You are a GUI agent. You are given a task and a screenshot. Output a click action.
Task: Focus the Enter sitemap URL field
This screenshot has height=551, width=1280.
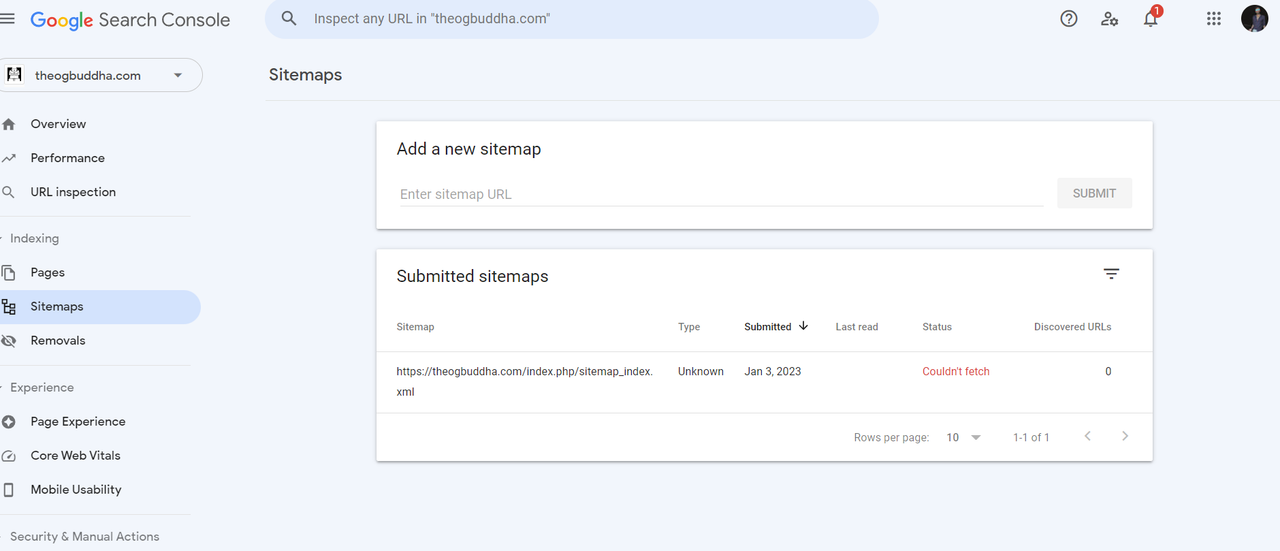(720, 194)
